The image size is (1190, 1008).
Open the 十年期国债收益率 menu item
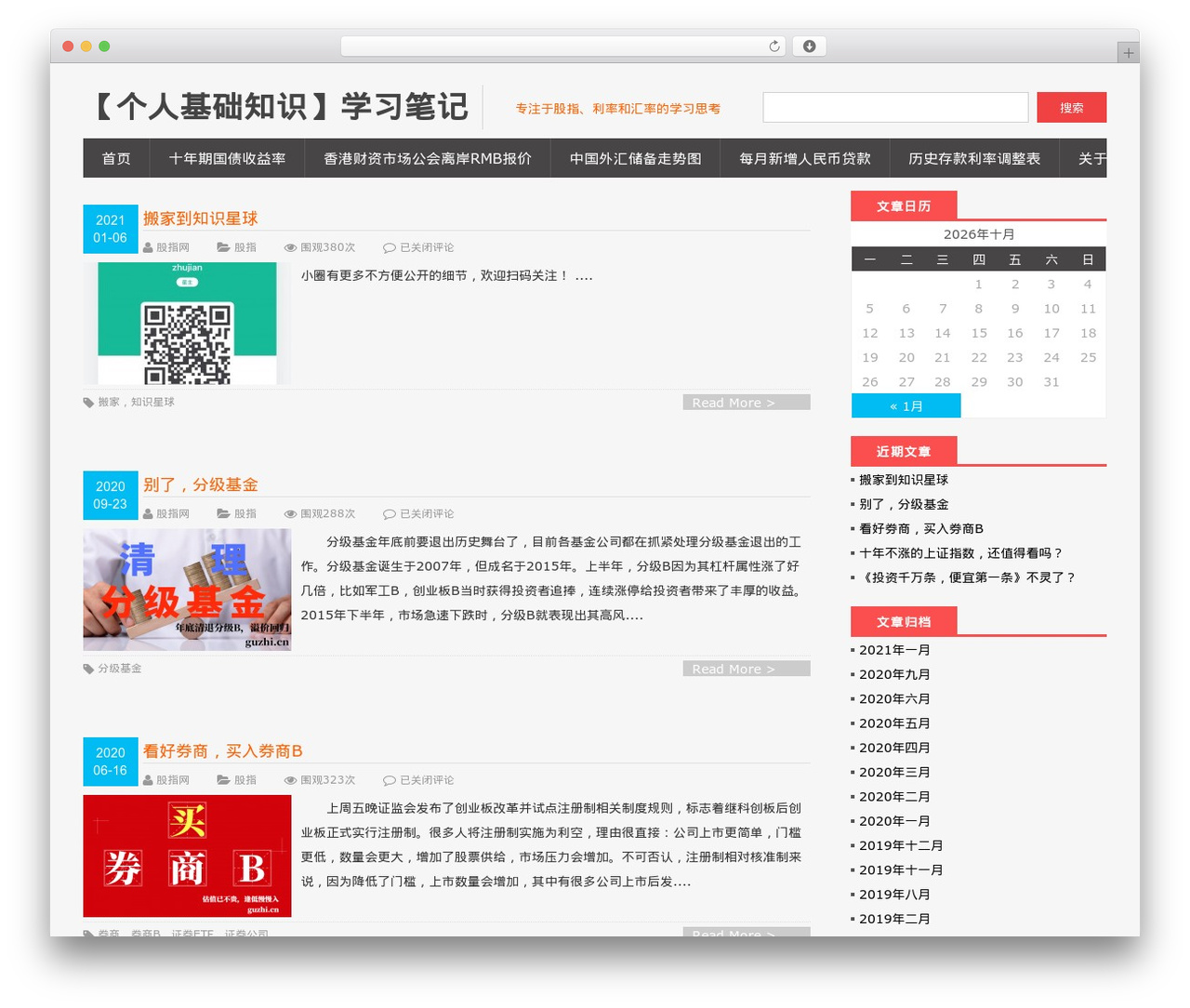coord(227,158)
